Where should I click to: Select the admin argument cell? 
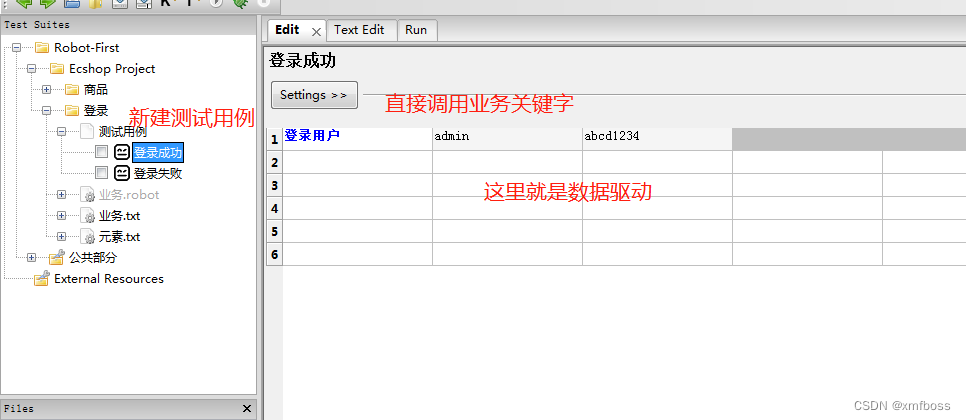[x=507, y=139]
